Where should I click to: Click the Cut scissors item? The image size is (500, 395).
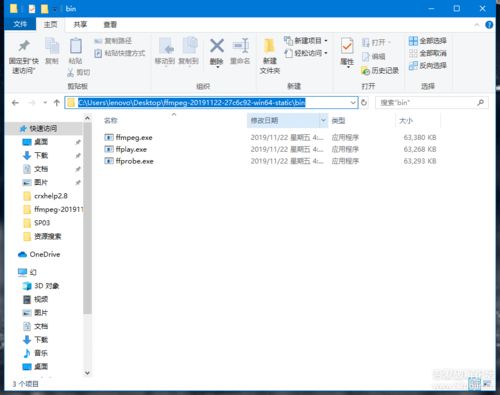pyautogui.click(x=79, y=72)
